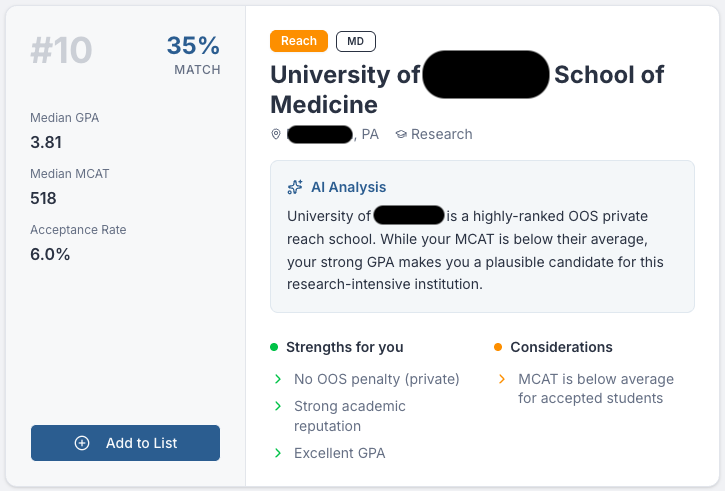725x491 pixels.
Task: Expand the MCAT is below average chevron
Action: (x=502, y=379)
